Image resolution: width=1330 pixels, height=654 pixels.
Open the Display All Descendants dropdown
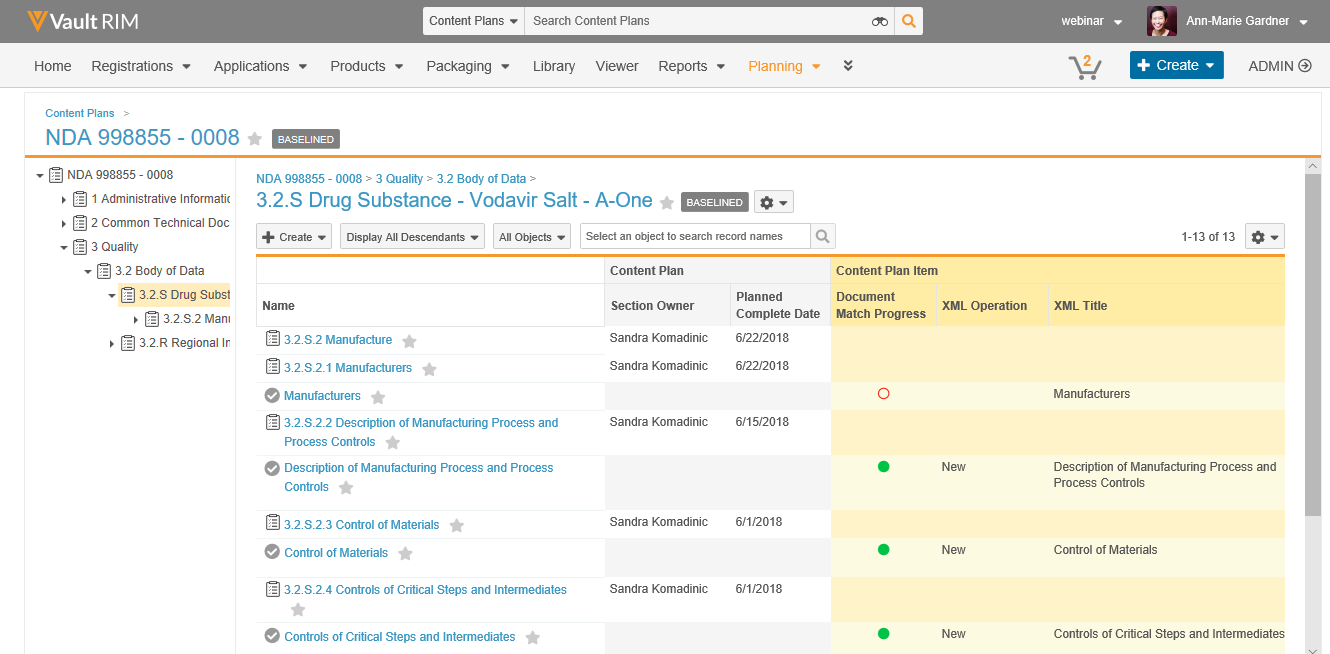[412, 237]
